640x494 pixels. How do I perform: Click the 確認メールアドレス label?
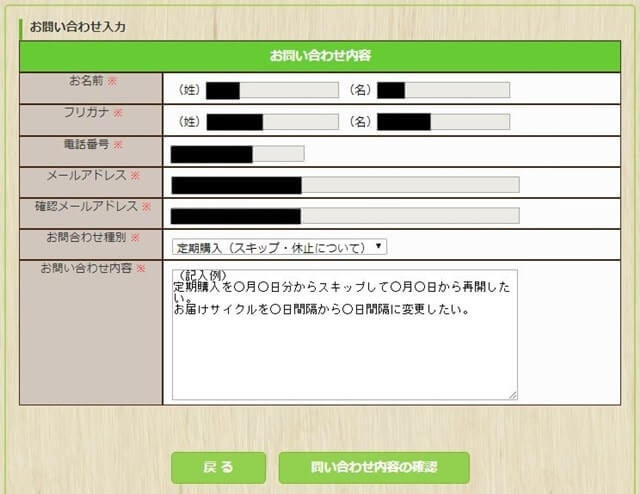tap(87, 206)
